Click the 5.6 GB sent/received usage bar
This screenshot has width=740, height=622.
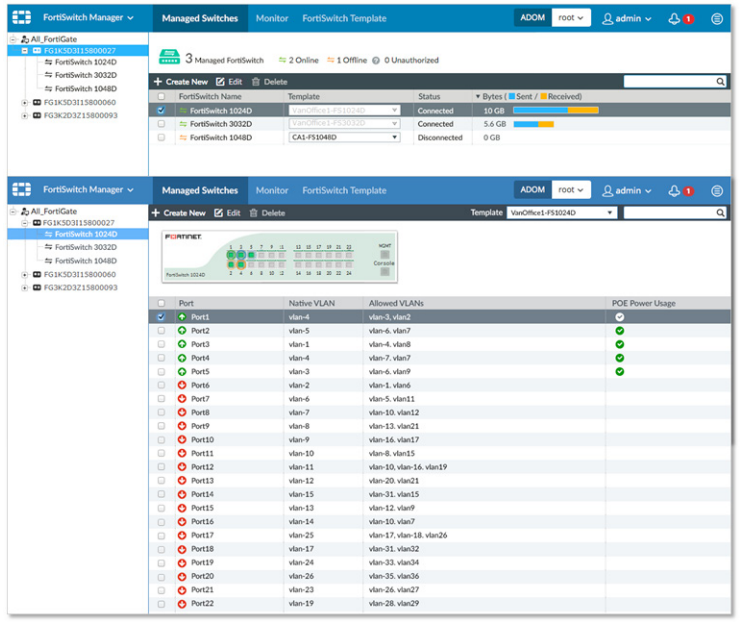click(533, 124)
